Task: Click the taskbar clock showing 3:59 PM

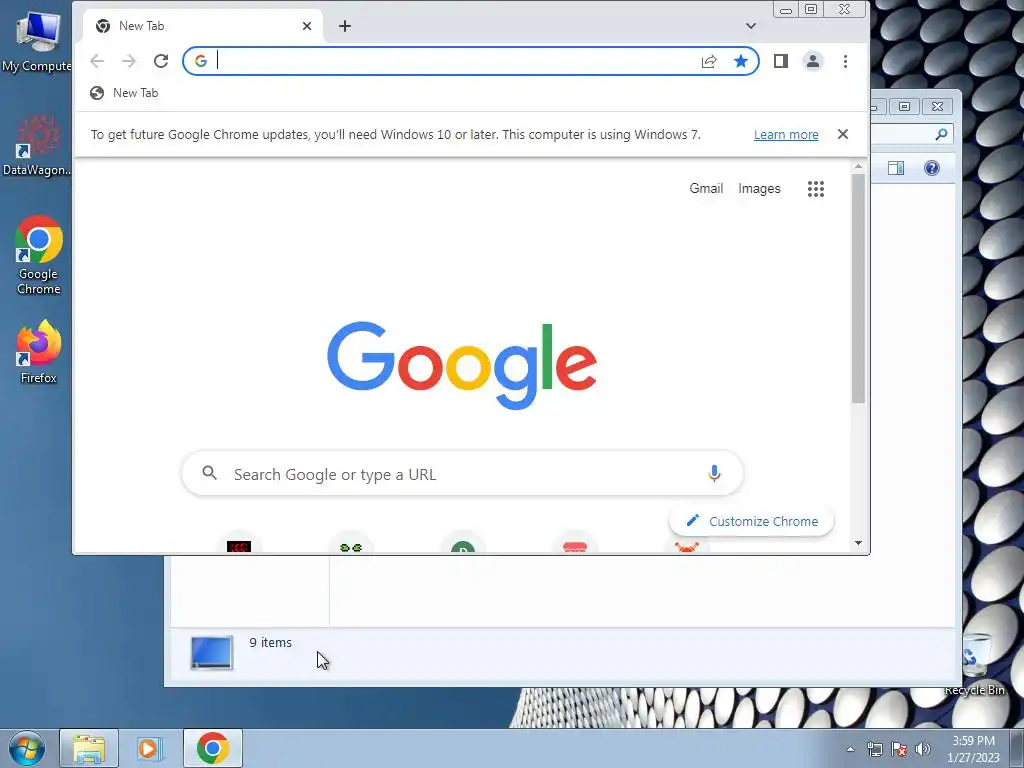Action: 973,749
